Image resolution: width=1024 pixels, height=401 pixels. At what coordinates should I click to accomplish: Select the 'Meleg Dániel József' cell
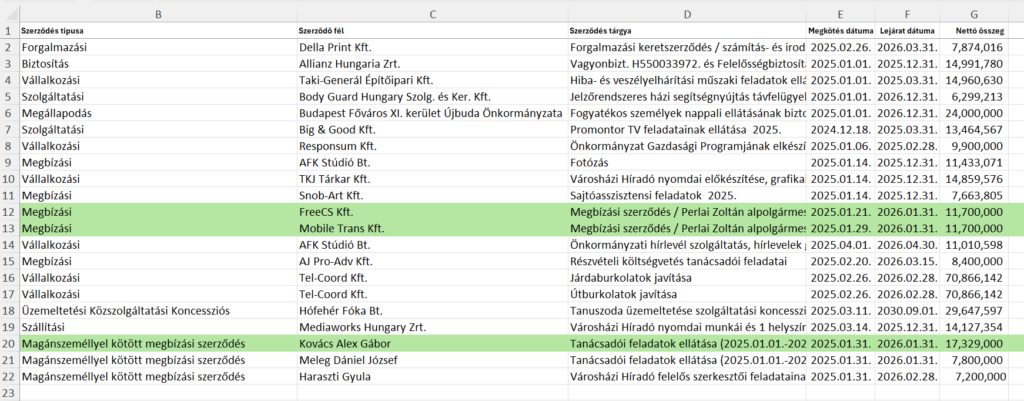[432, 361]
